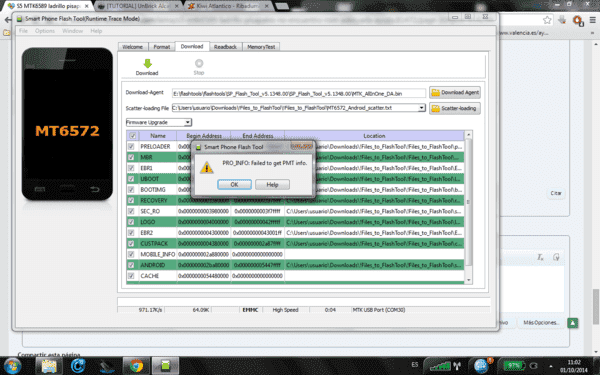
Task: Click the Flash Tool taskbar icon
Action: 165,366
